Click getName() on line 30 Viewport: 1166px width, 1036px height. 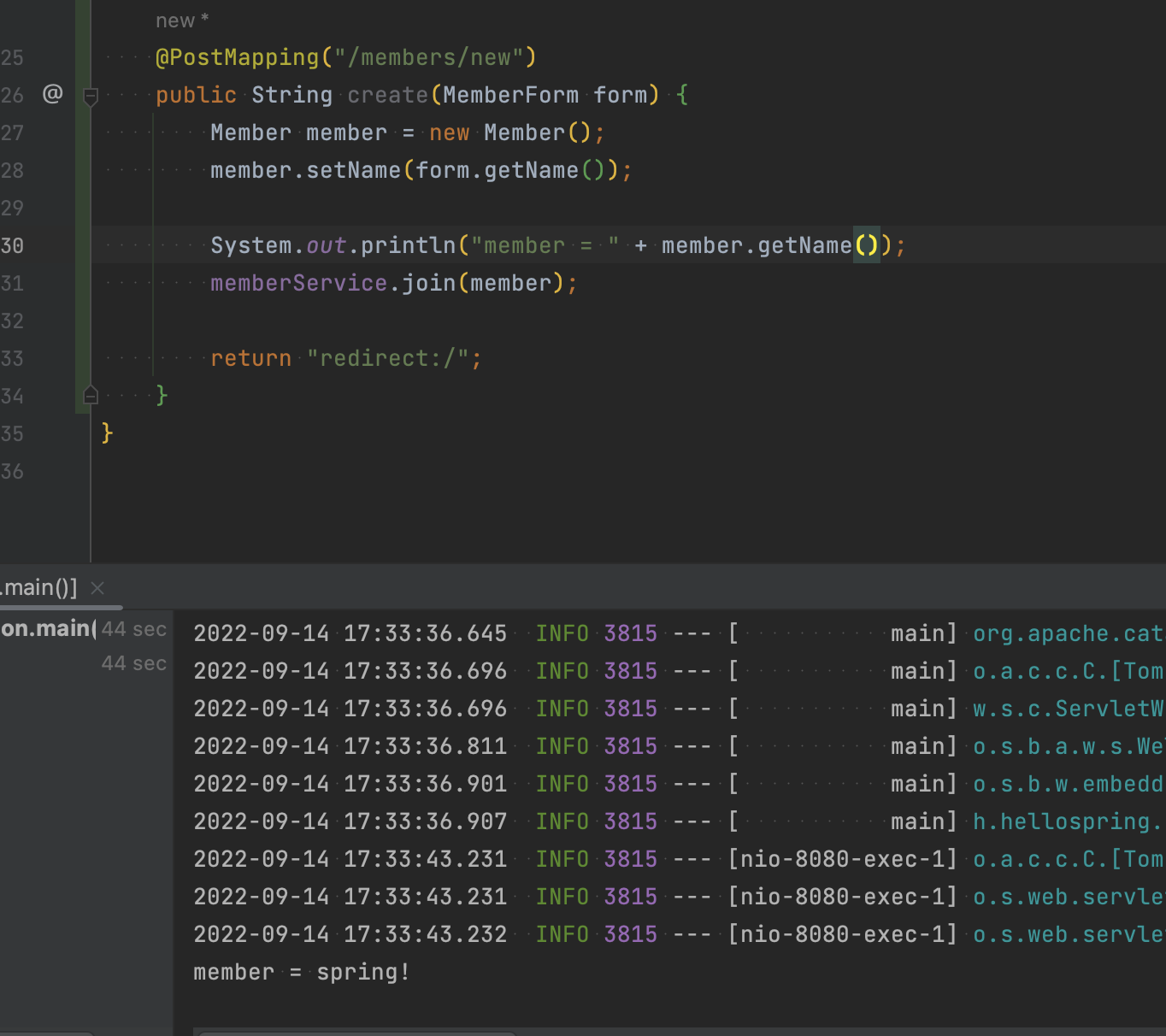(x=818, y=245)
